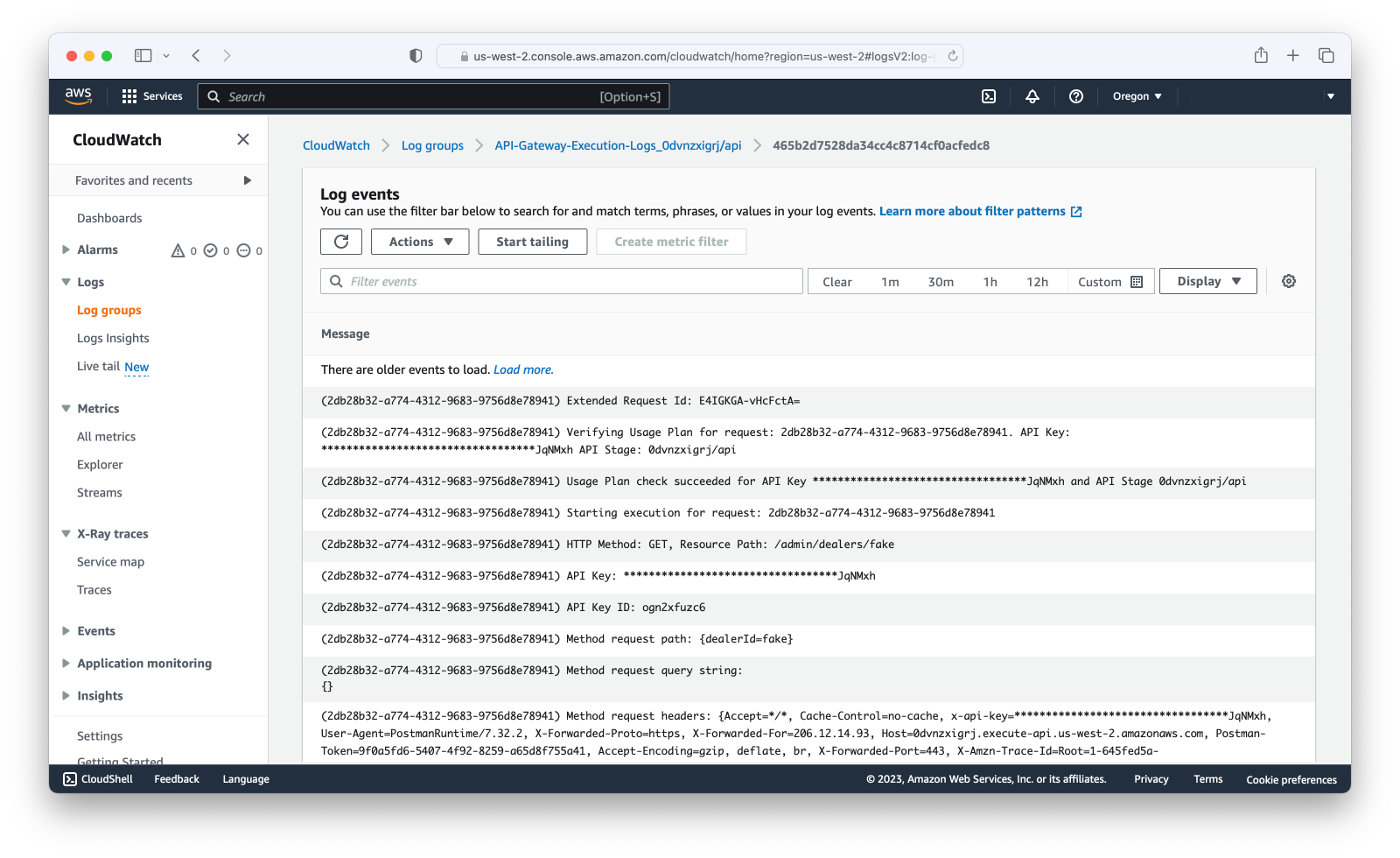
Task: Open a new Safari tab
Action: 1293,55
